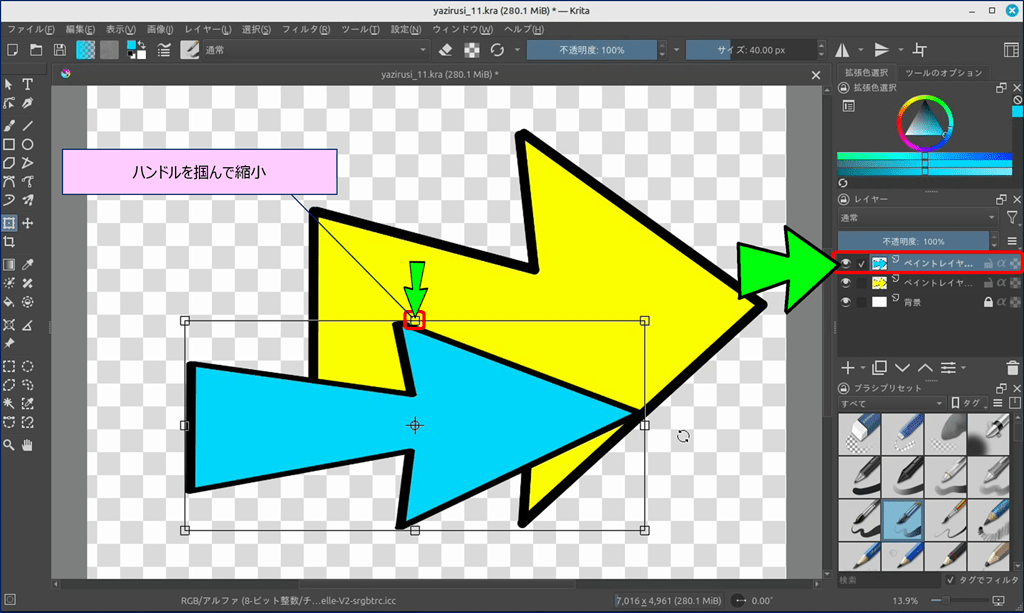
Task: Click the add new layer plus button
Action: point(848,368)
